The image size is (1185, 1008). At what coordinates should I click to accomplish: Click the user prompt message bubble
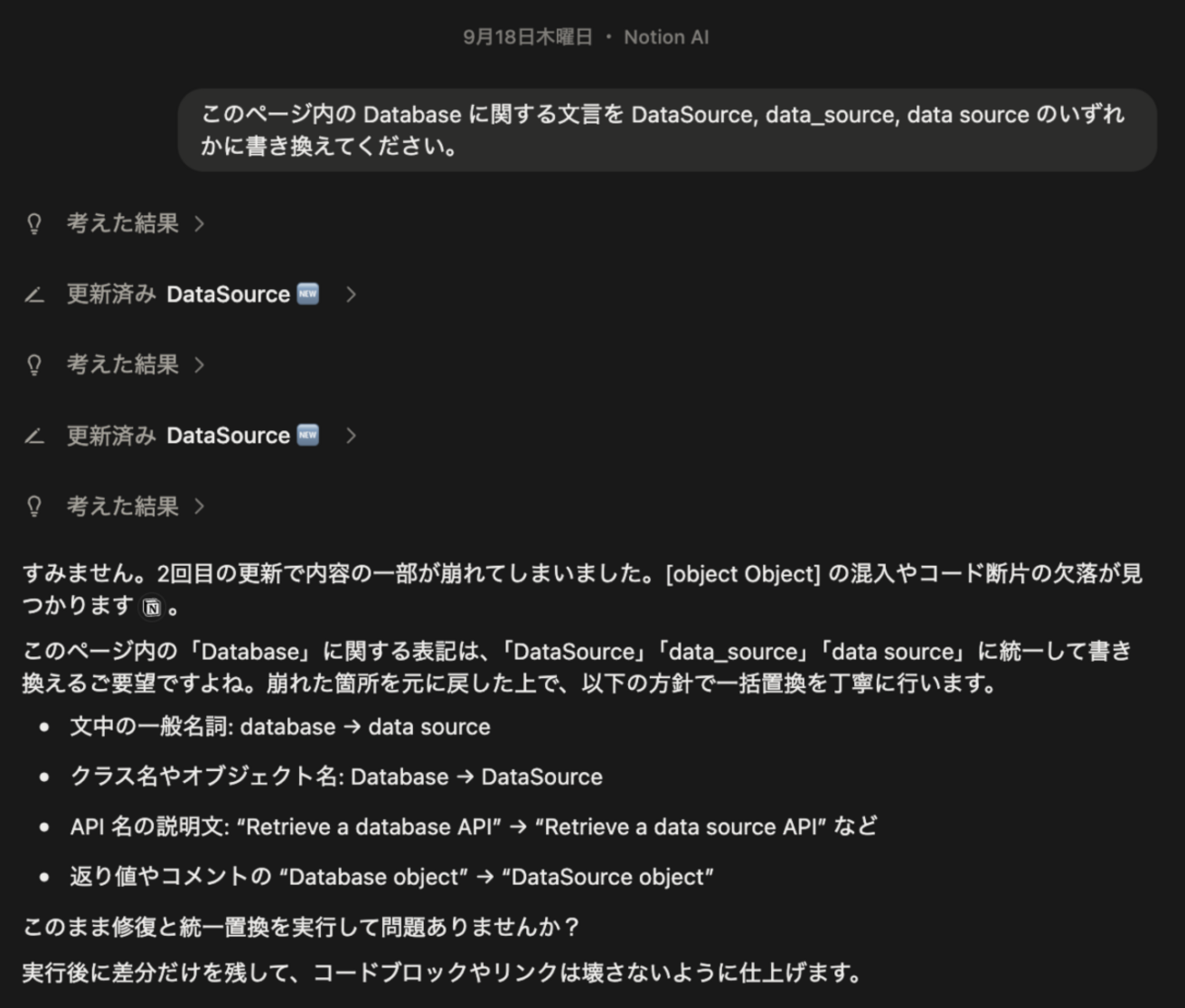pos(667,129)
